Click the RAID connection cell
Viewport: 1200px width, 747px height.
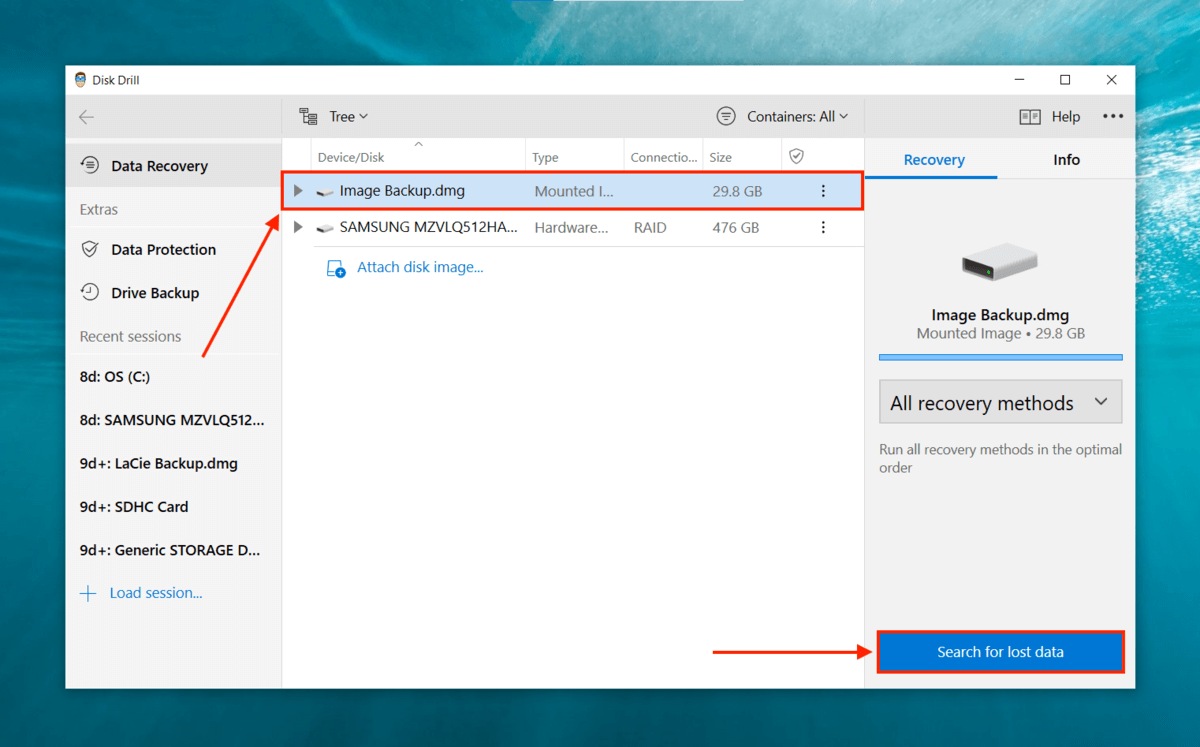click(649, 228)
